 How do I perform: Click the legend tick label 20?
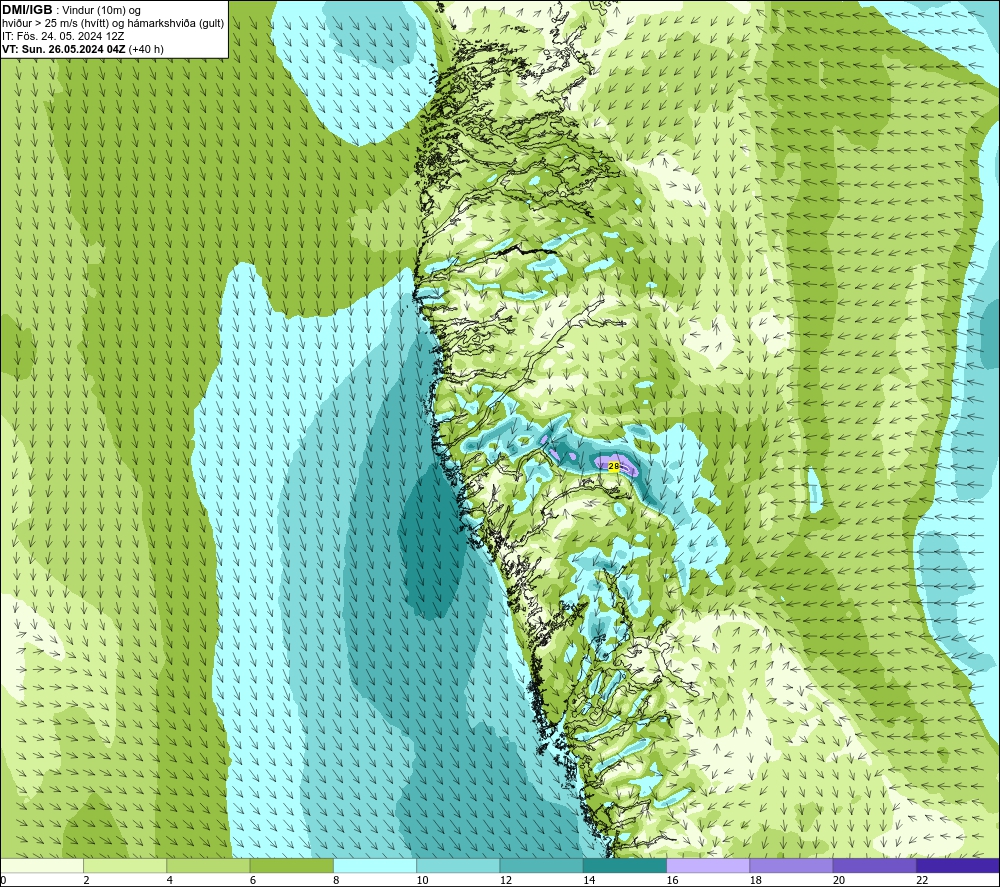point(839,880)
